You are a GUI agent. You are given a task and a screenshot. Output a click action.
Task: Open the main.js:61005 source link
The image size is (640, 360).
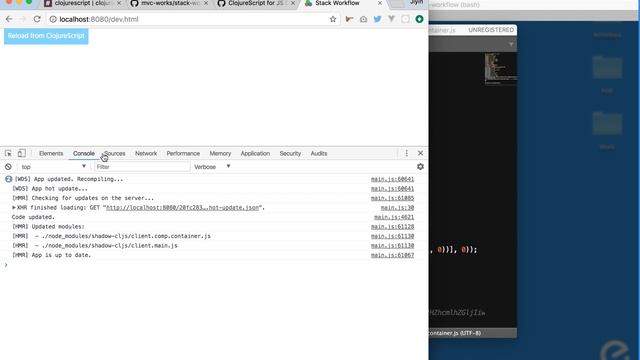[392, 198]
